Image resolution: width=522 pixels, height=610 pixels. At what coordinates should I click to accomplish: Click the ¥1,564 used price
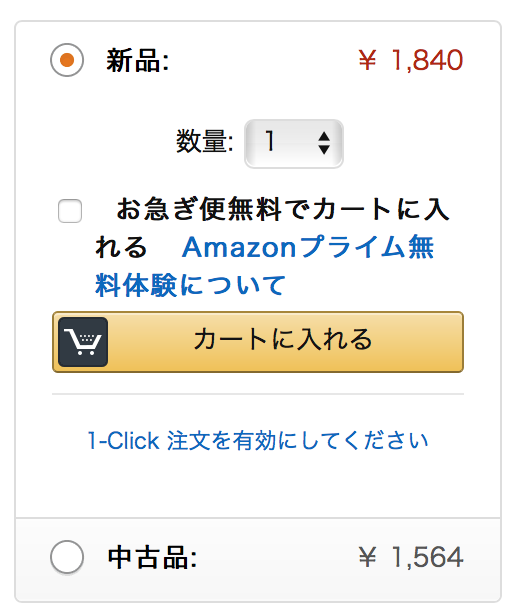click(x=411, y=557)
